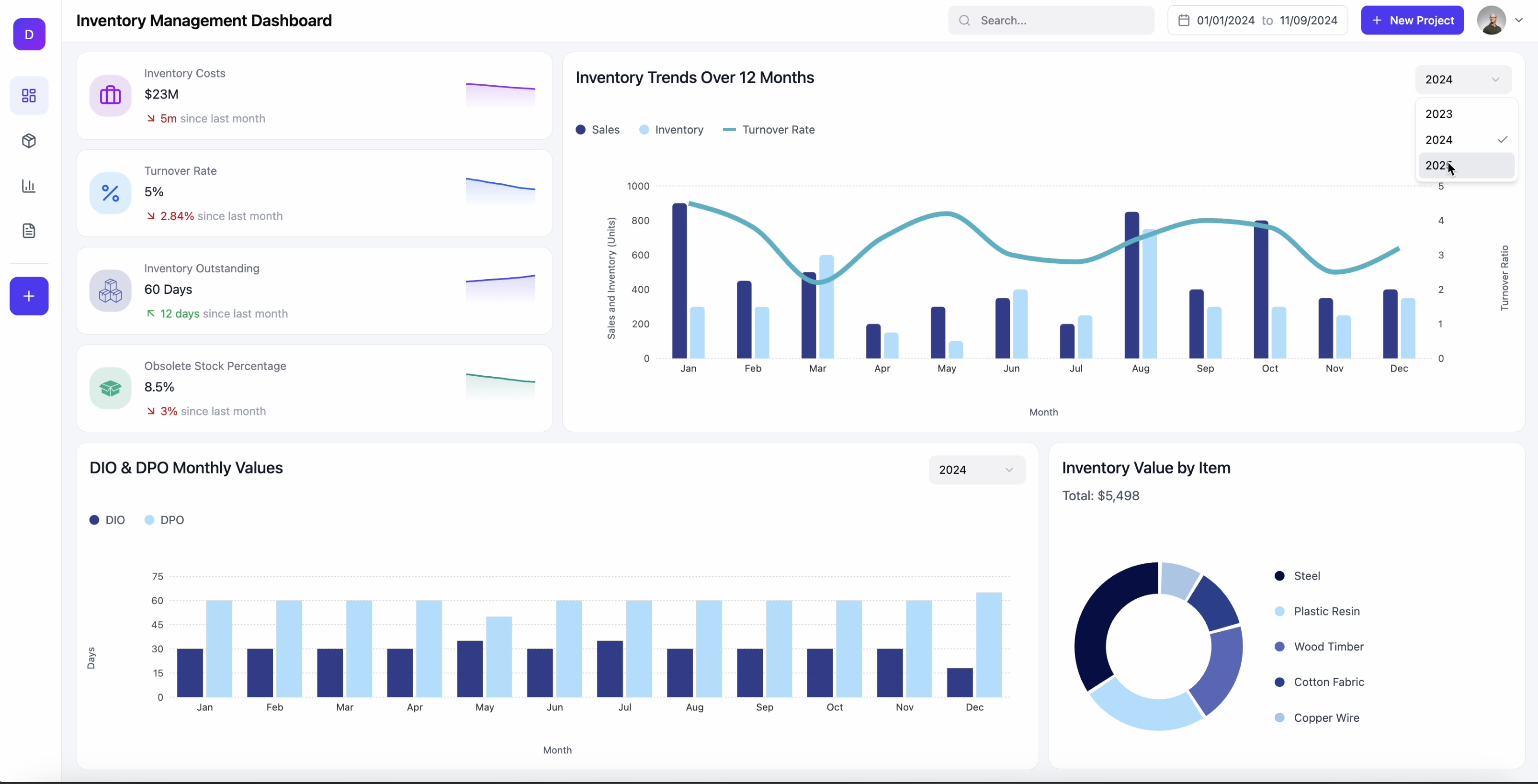
Task: Toggle the Steel legend entry
Action: tap(1297, 576)
